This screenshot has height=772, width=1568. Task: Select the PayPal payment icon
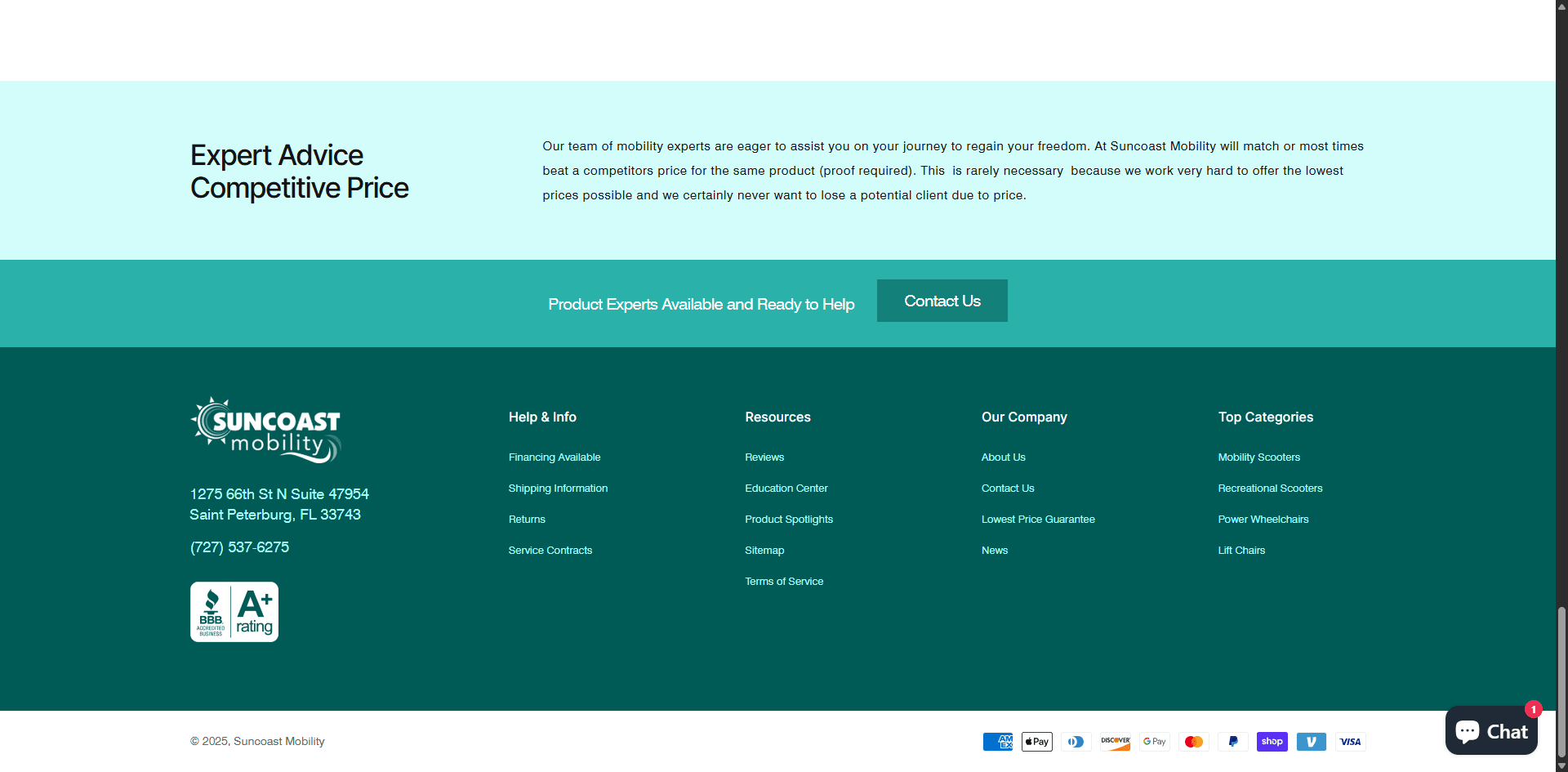click(x=1233, y=742)
